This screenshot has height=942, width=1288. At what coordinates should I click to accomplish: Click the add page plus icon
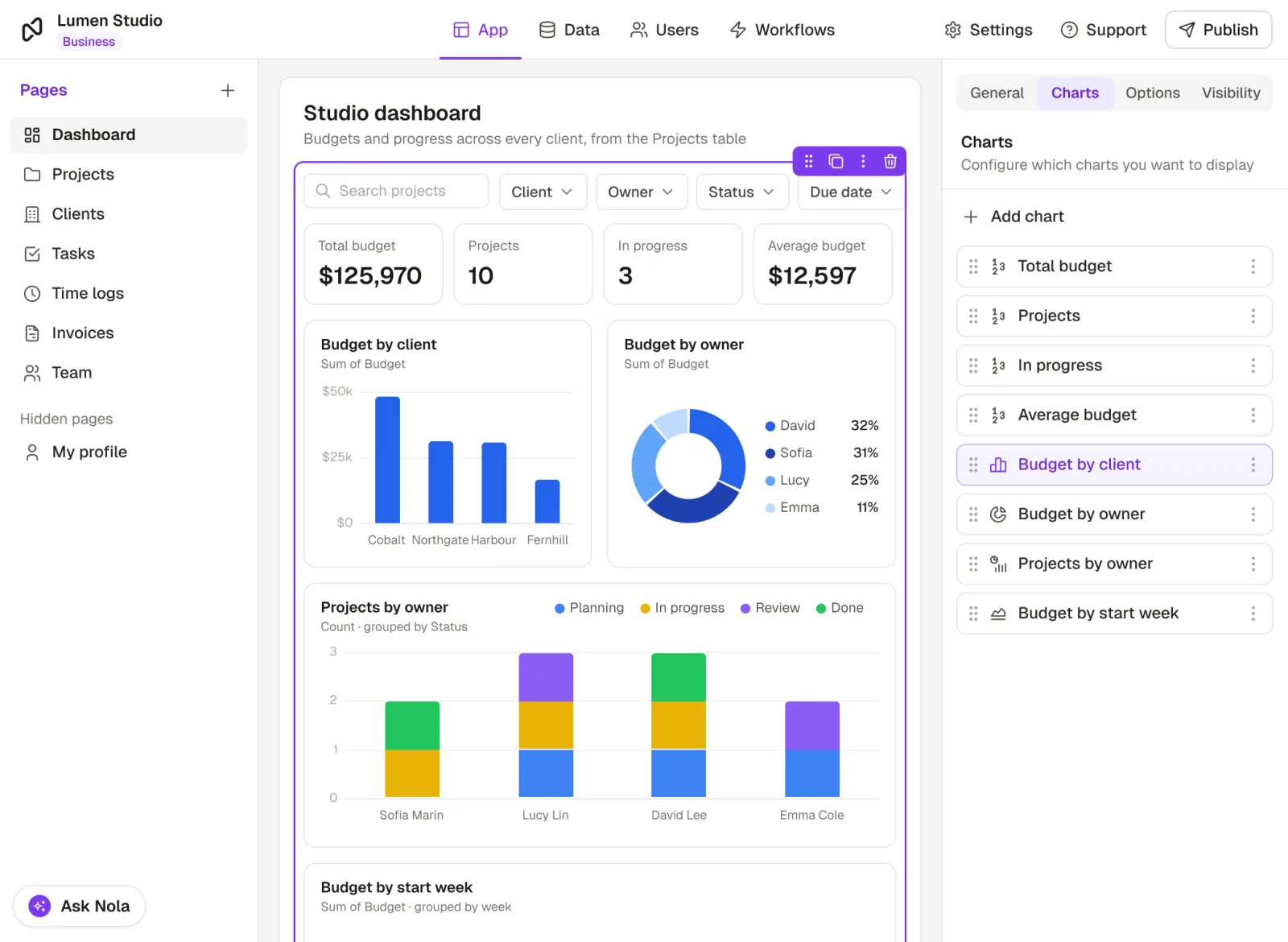(228, 90)
